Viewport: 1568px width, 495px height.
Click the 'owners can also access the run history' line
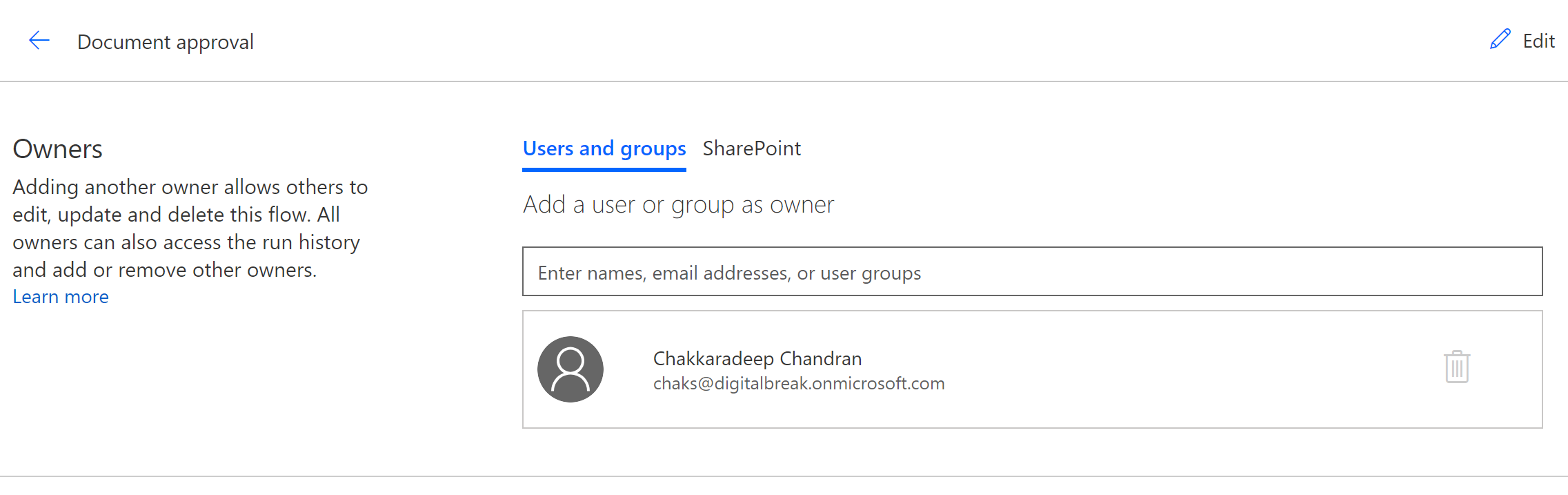click(186, 242)
